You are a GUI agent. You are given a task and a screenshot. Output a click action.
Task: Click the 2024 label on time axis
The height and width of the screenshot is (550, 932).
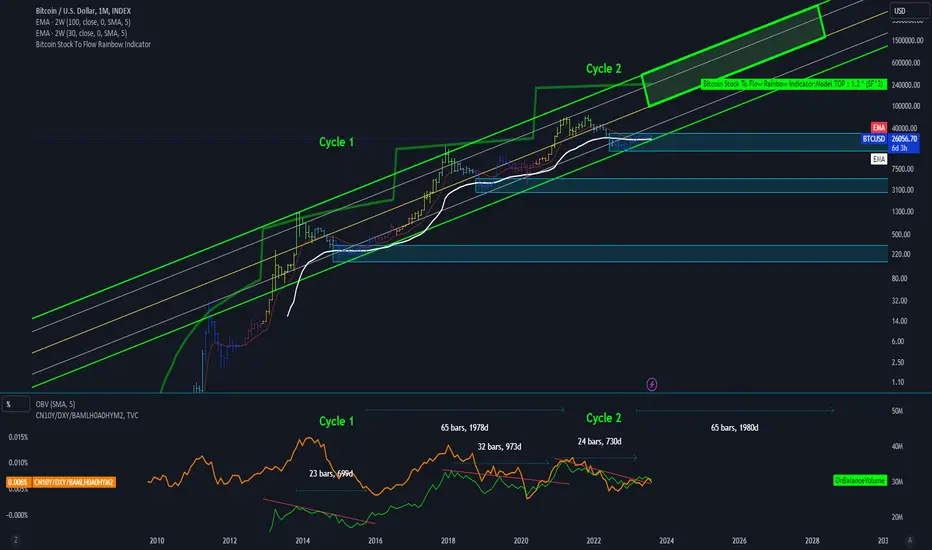tap(666, 540)
